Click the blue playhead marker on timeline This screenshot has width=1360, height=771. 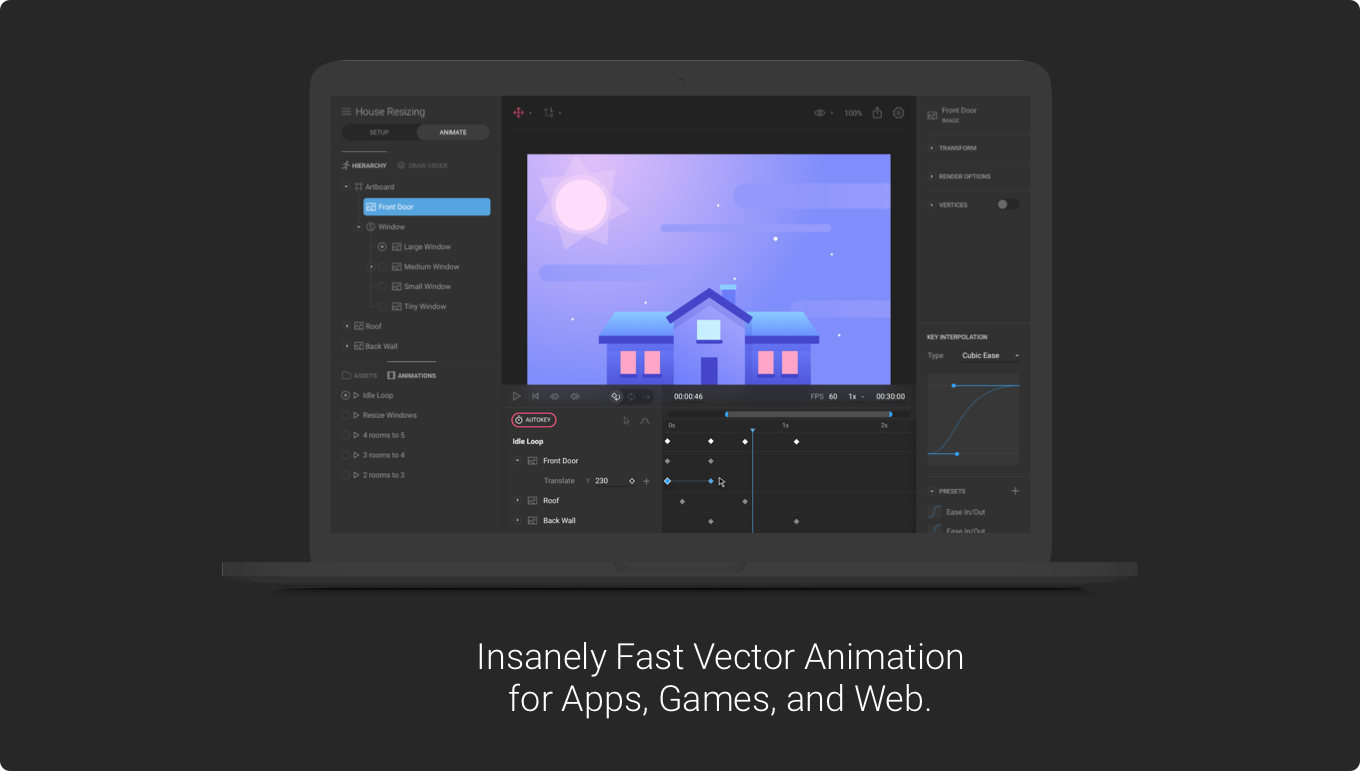pyautogui.click(x=752, y=431)
